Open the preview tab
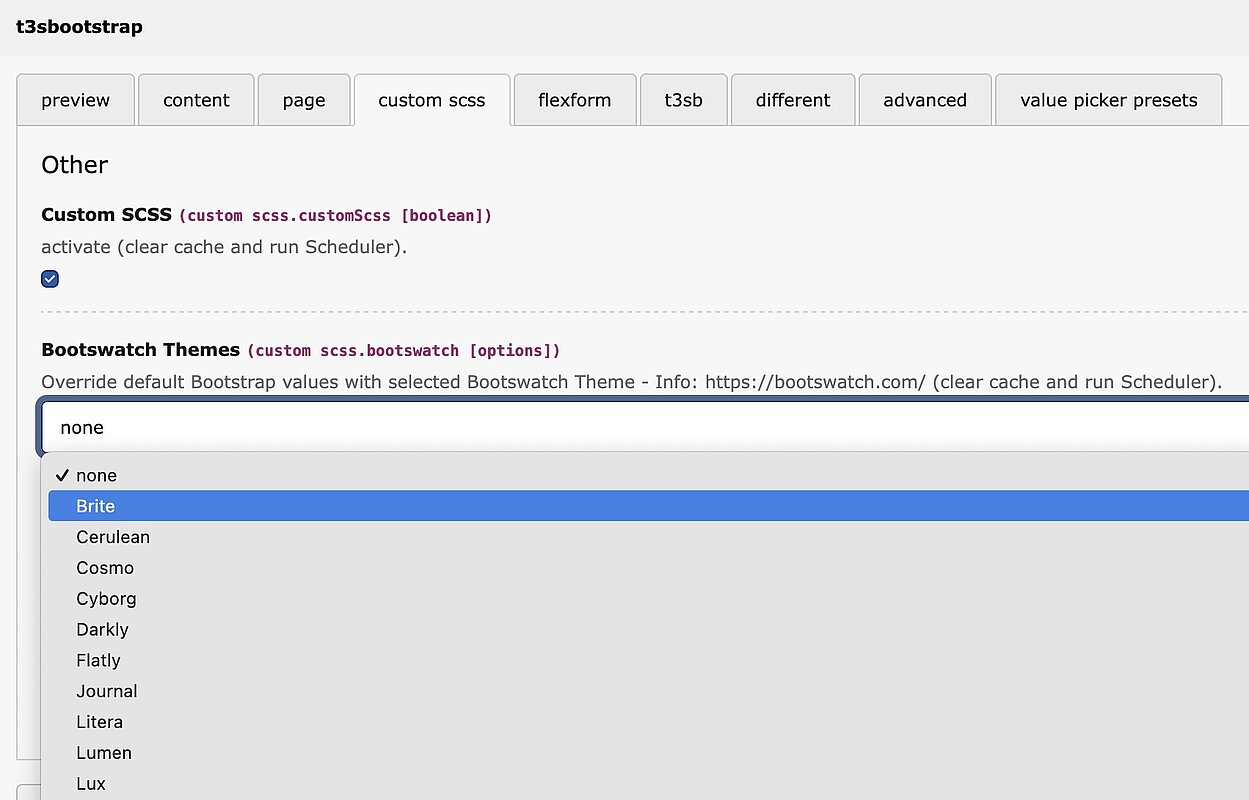 pos(76,100)
